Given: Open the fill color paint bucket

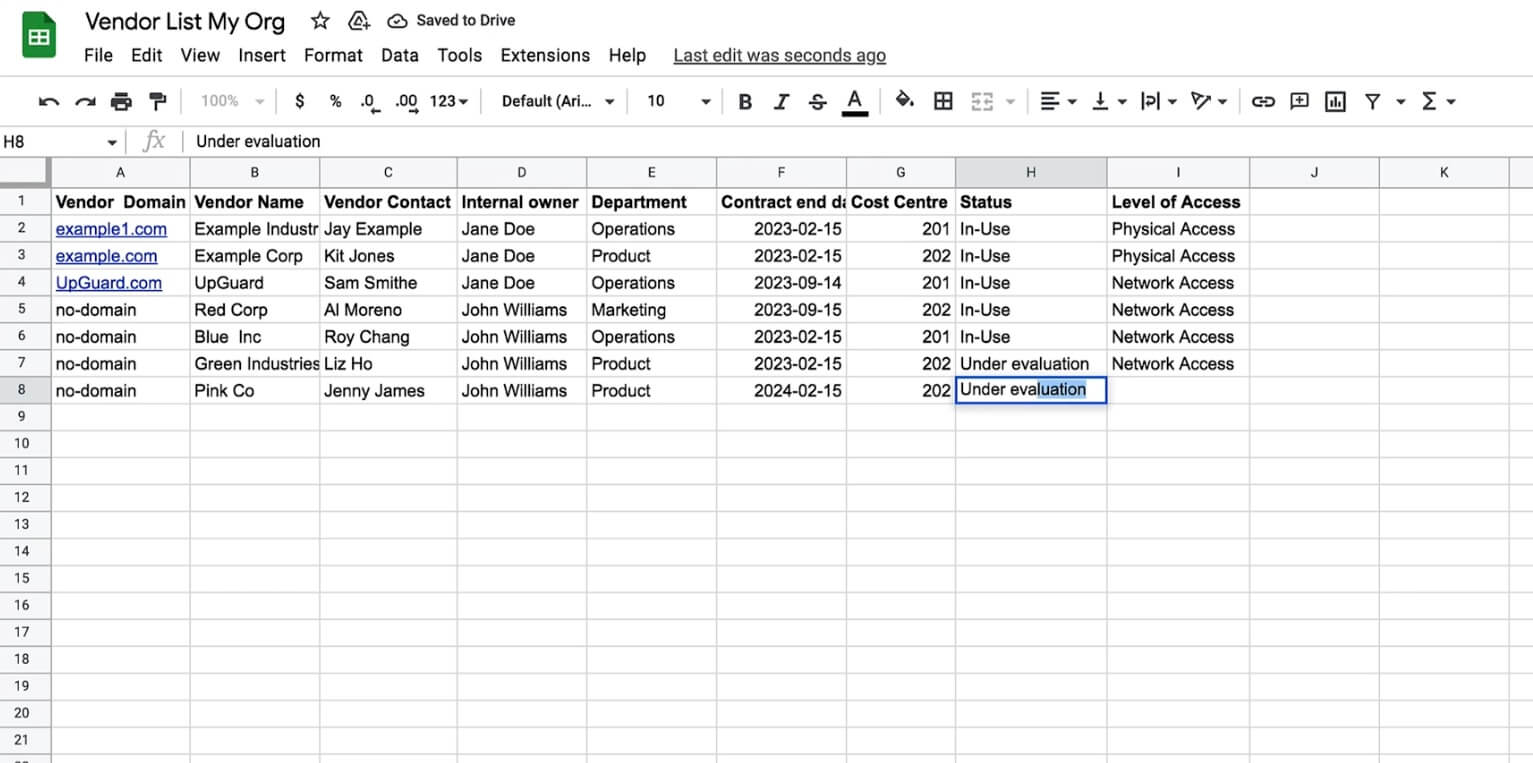Looking at the screenshot, I should 905,100.
